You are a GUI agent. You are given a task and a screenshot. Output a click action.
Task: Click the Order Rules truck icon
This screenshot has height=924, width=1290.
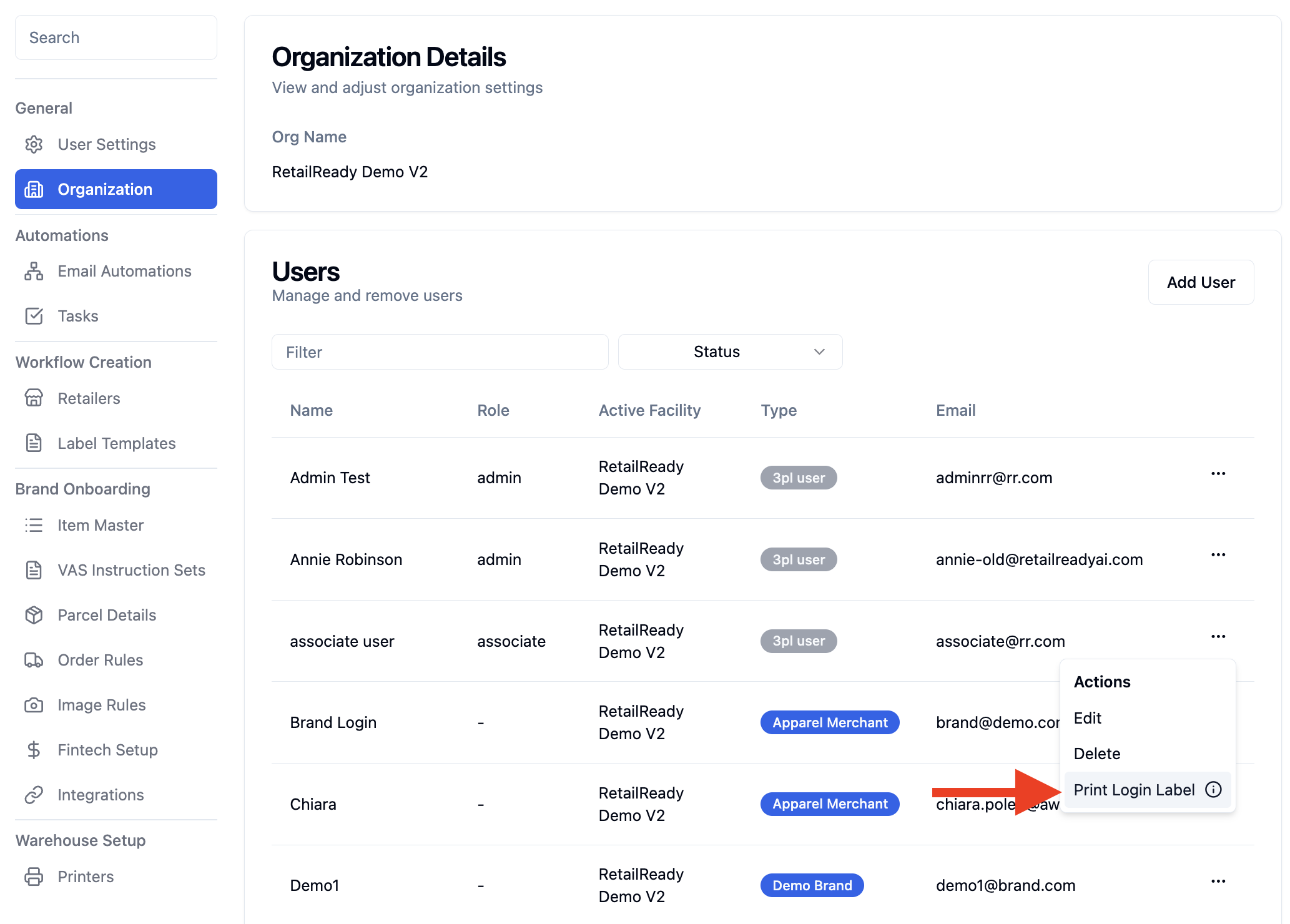coord(34,660)
